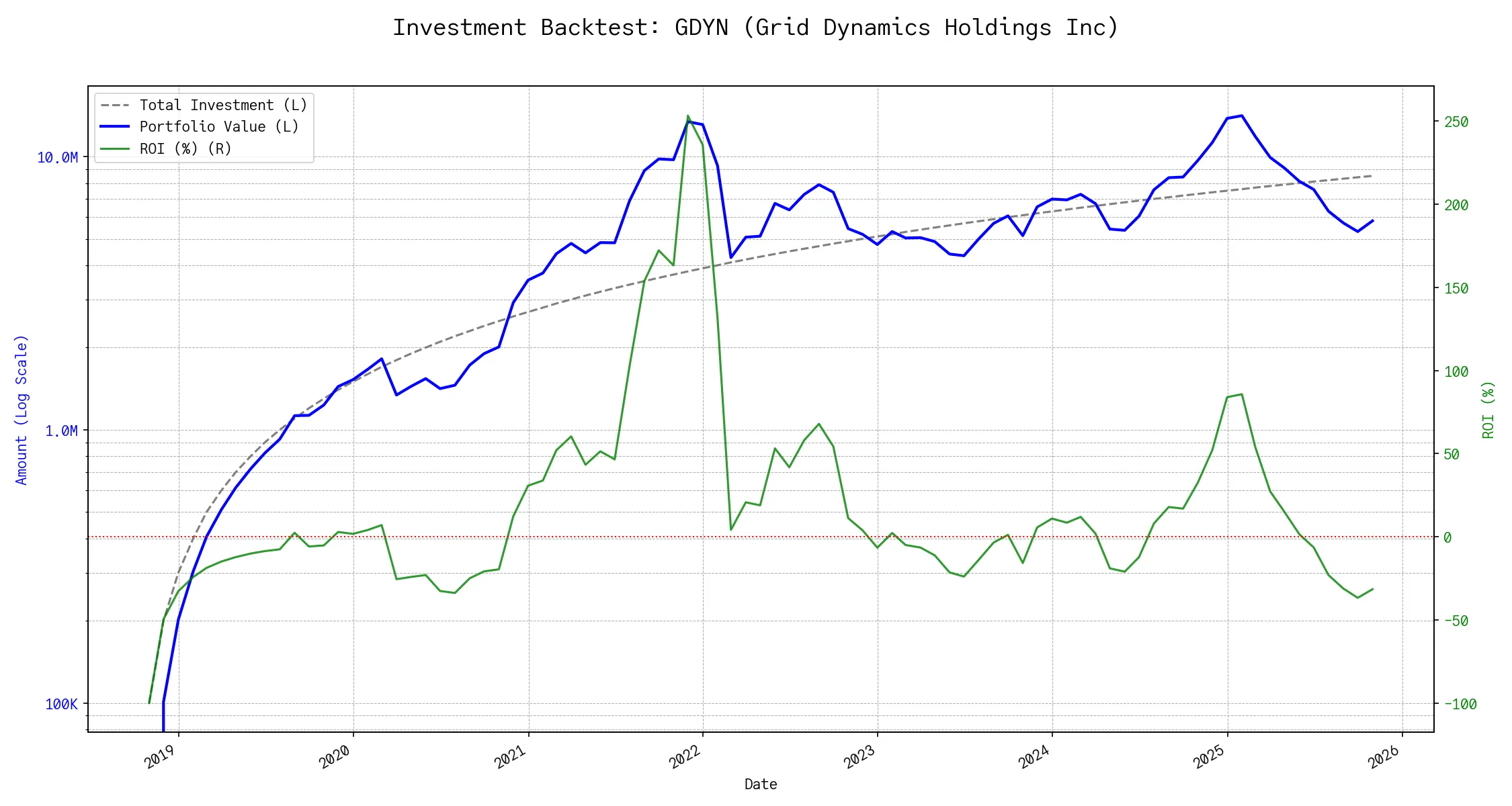
Task: Click the chart title text
Action: (x=755, y=28)
